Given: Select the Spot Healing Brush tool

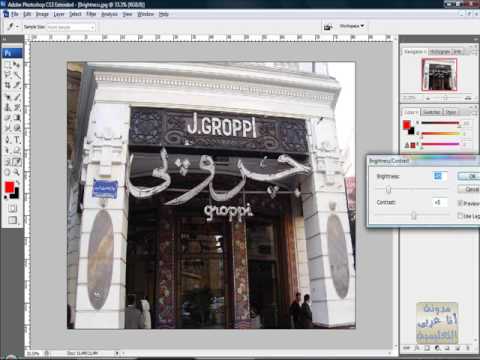Looking at the screenshot, I should click(x=8, y=97).
